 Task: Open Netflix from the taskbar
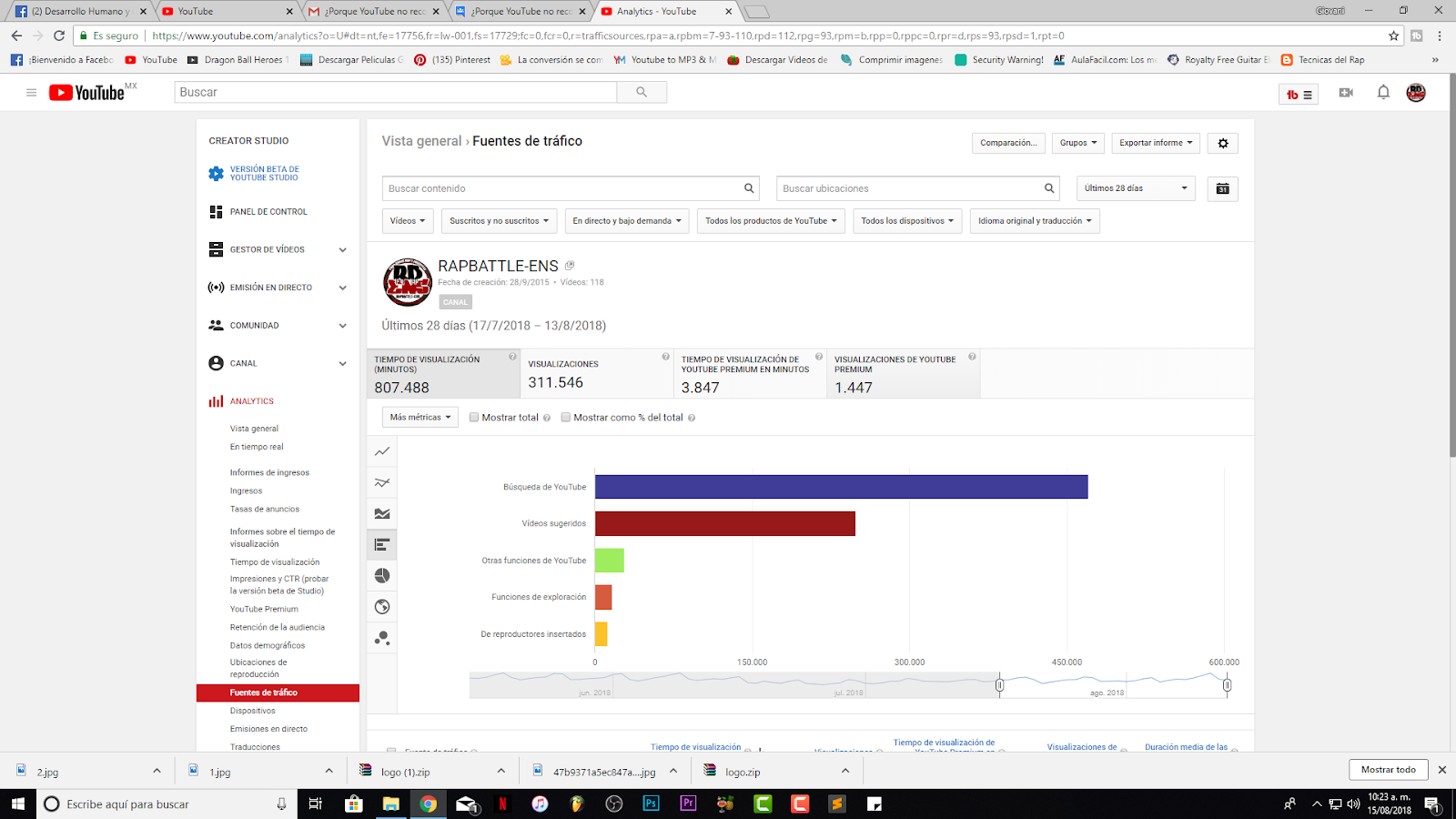pos(501,804)
